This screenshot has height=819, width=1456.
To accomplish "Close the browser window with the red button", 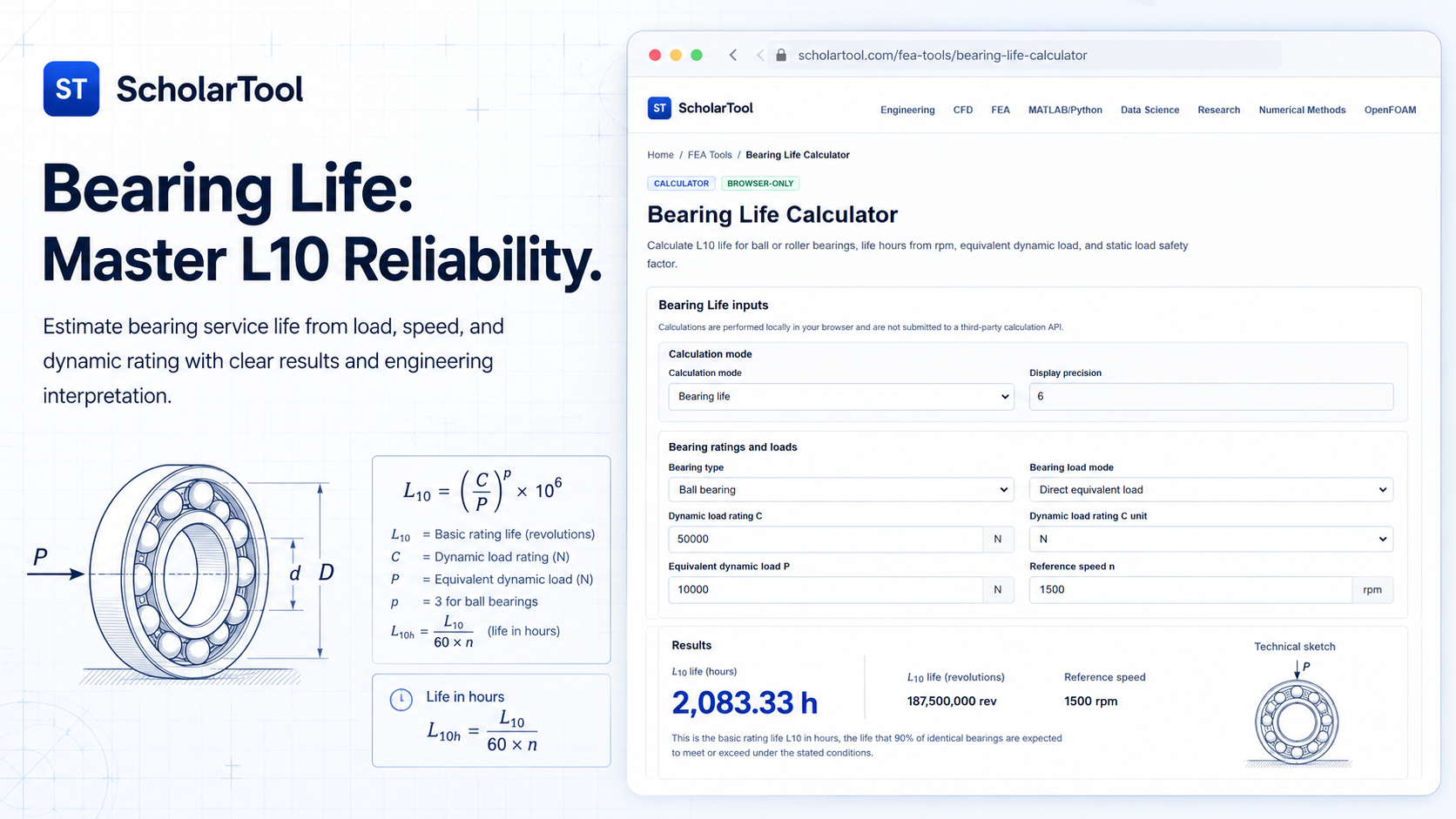I will [x=655, y=55].
